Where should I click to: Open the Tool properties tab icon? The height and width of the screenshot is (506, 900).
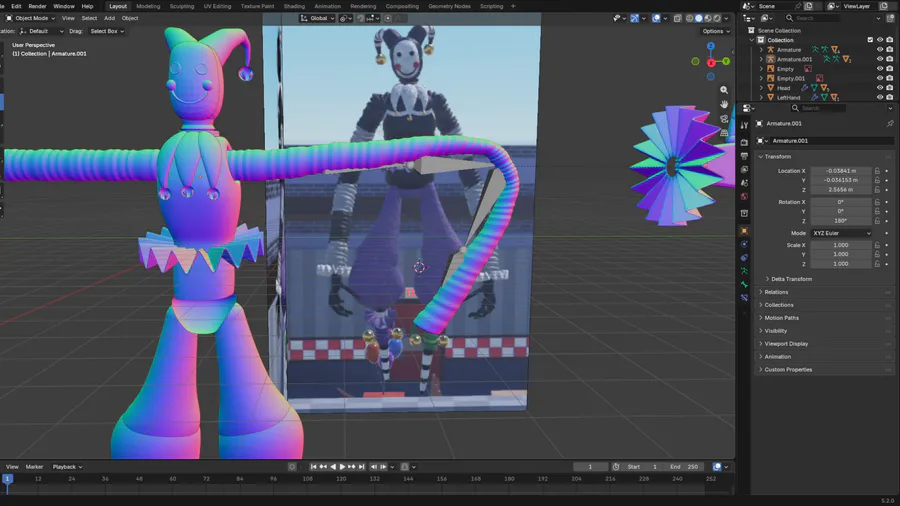(744, 126)
